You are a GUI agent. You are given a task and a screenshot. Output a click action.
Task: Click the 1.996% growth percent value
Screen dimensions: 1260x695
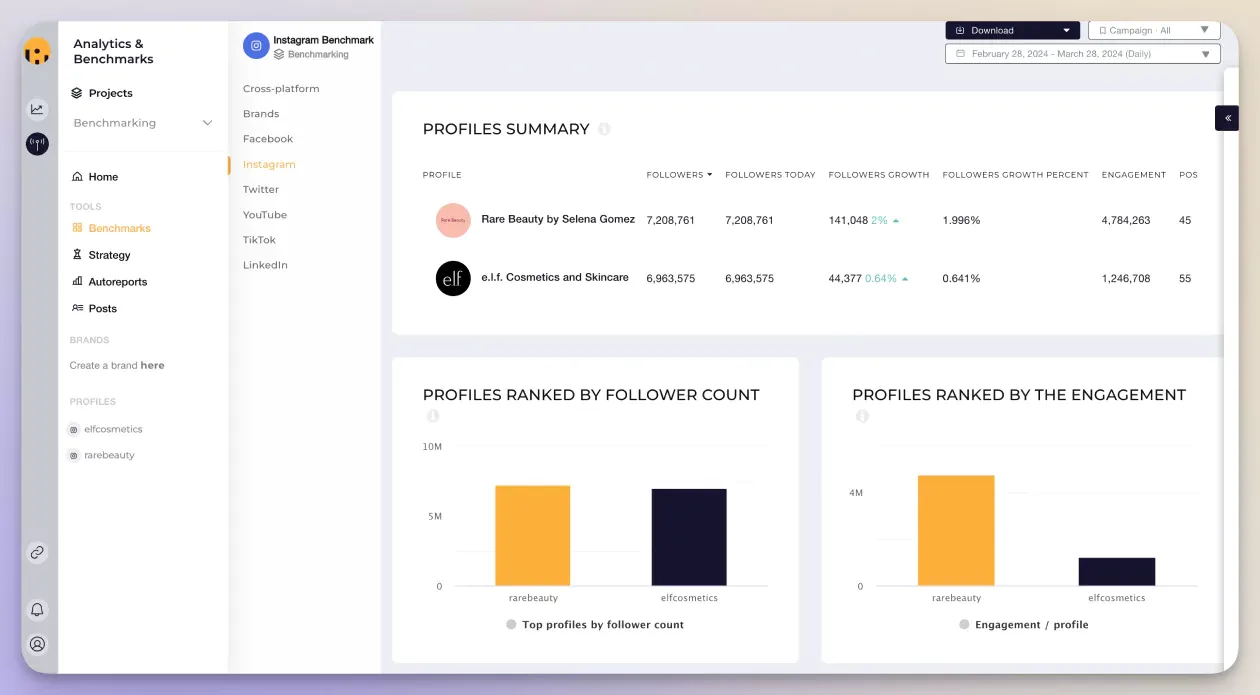pyautogui.click(x=961, y=220)
